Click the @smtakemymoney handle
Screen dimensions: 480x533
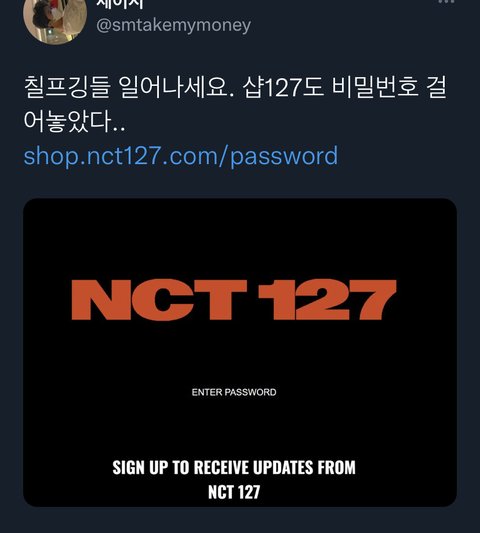tap(173, 25)
